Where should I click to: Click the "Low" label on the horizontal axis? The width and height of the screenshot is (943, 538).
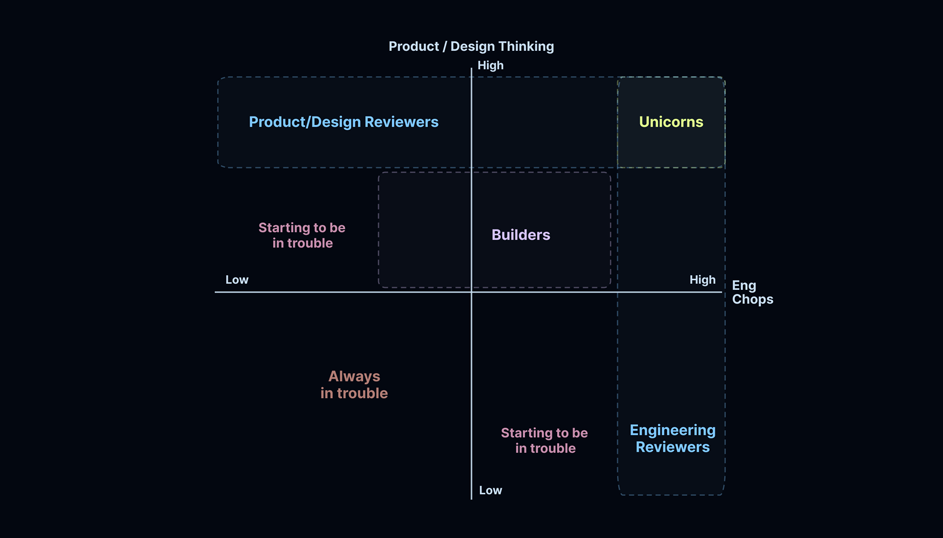click(237, 280)
